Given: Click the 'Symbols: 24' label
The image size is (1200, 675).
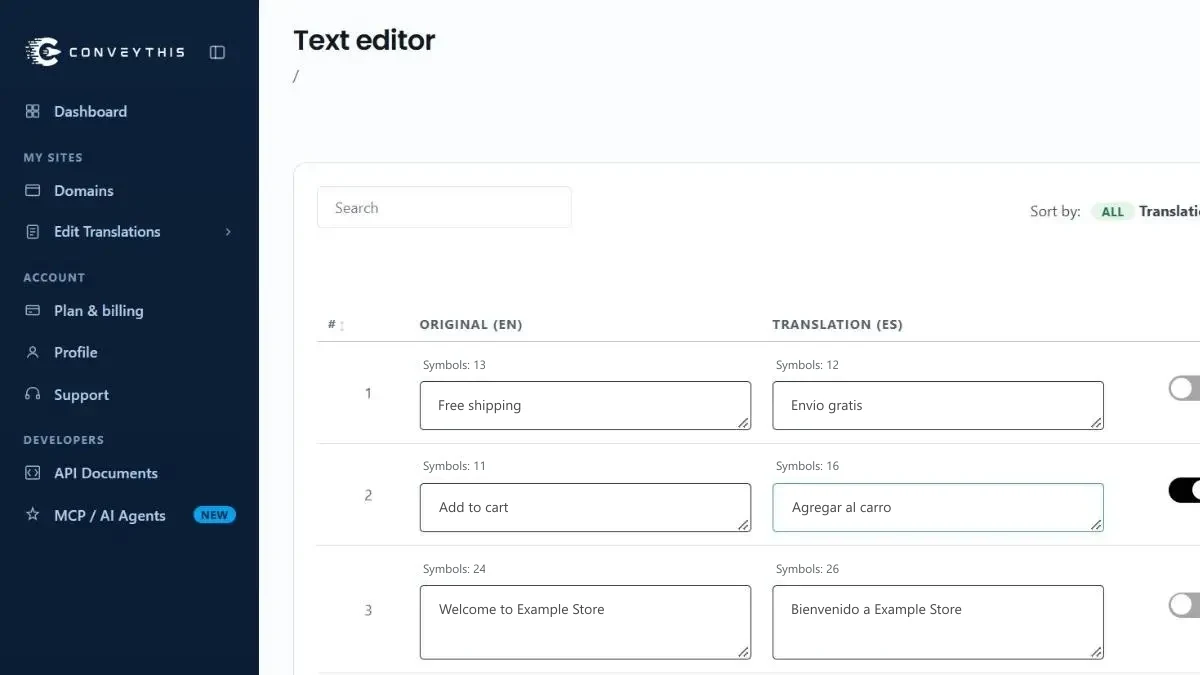Looking at the screenshot, I should (454, 569).
